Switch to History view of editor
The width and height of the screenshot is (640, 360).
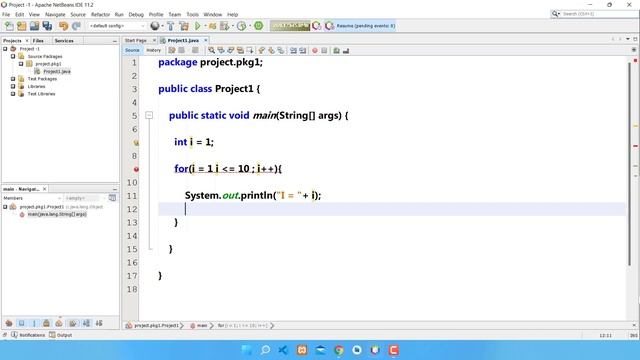[153, 50]
